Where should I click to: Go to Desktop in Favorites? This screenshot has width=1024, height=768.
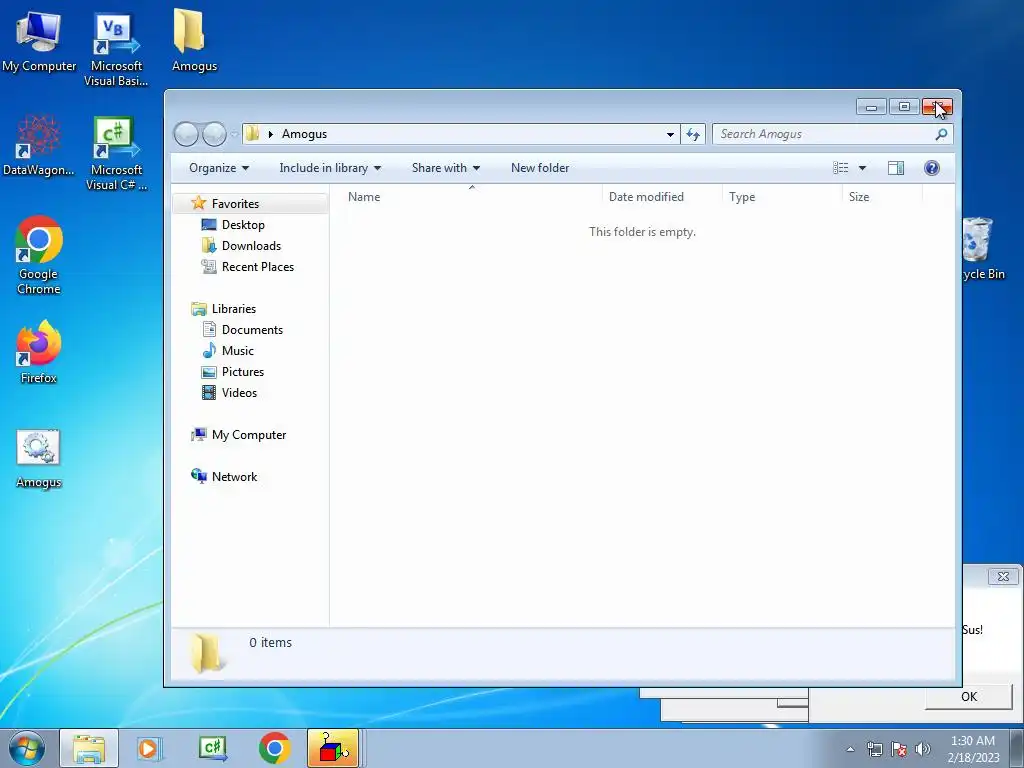(243, 225)
